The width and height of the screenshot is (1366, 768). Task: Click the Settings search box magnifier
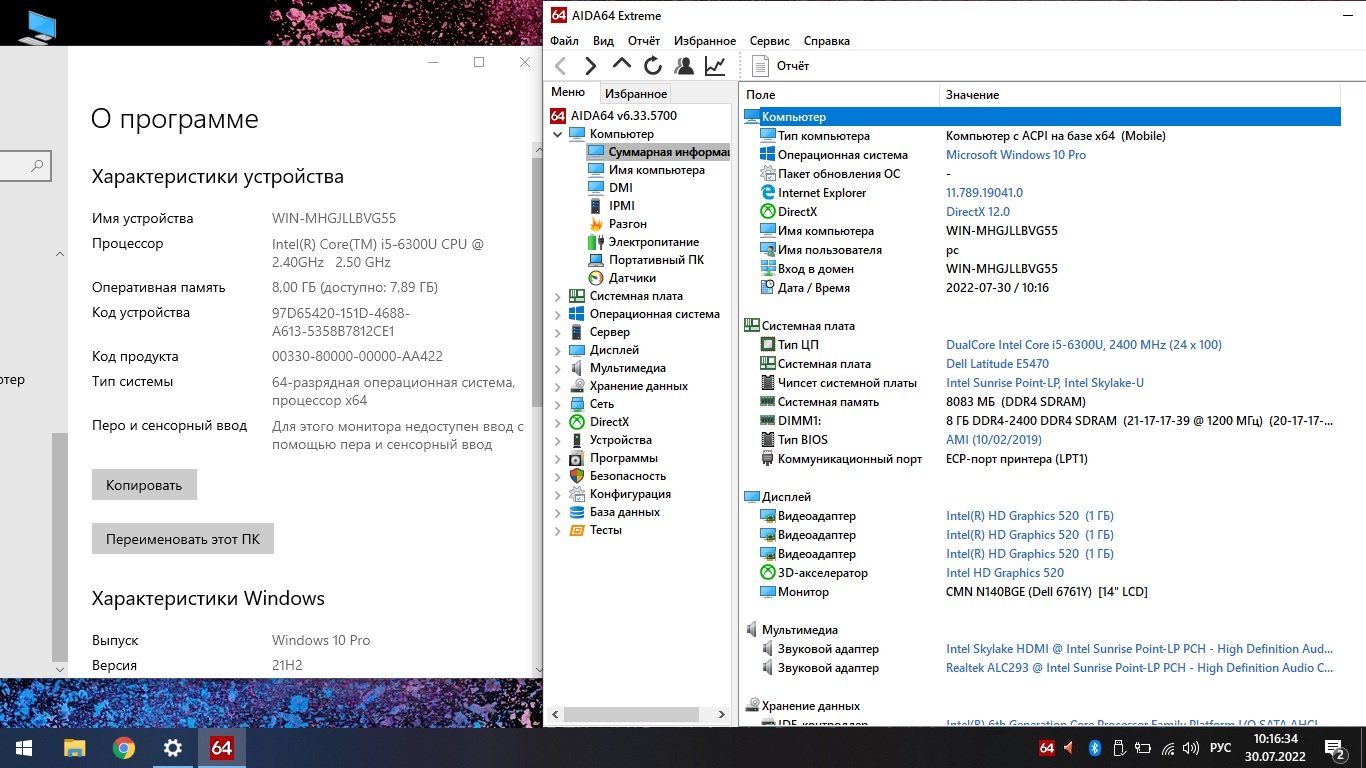[37, 166]
